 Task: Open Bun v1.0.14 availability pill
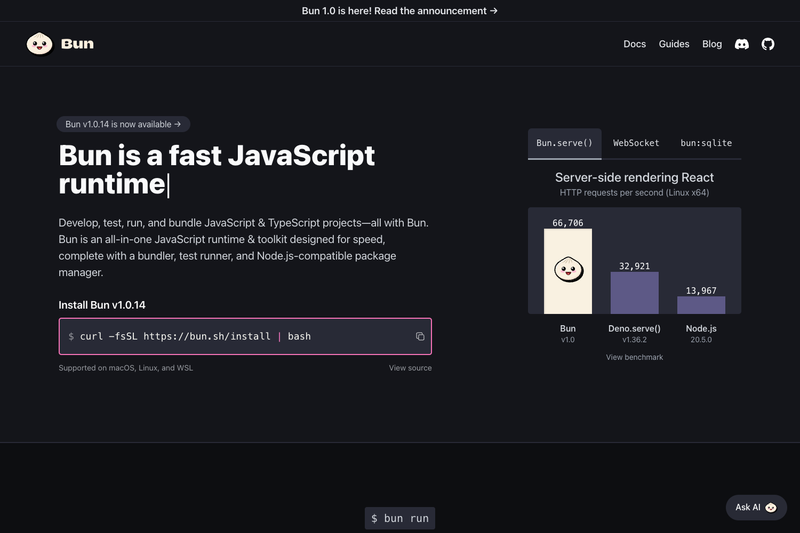pos(123,124)
